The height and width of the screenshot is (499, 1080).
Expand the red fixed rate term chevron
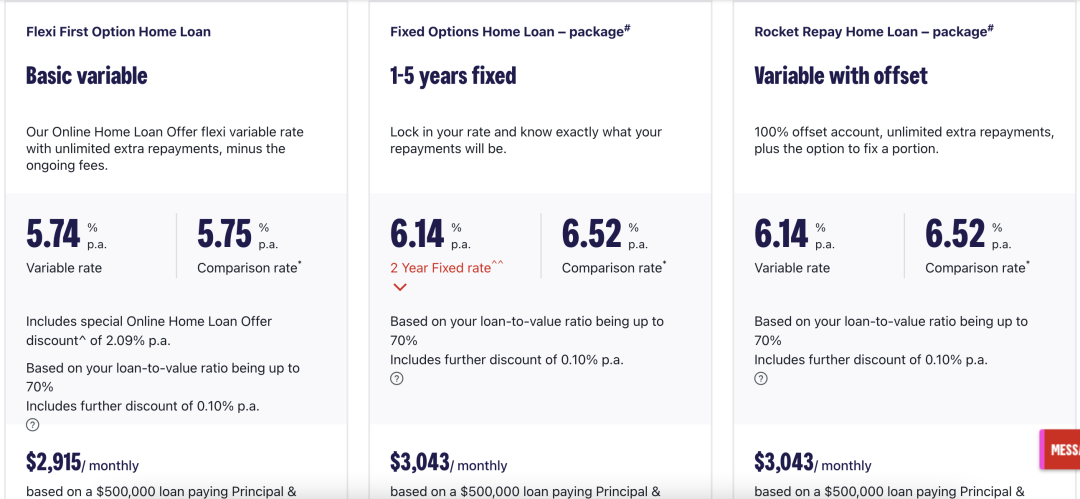[400, 288]
